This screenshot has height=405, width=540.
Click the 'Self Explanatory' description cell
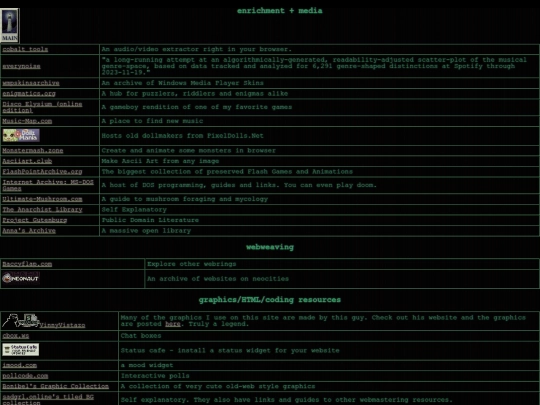click(x=134, y=209)
